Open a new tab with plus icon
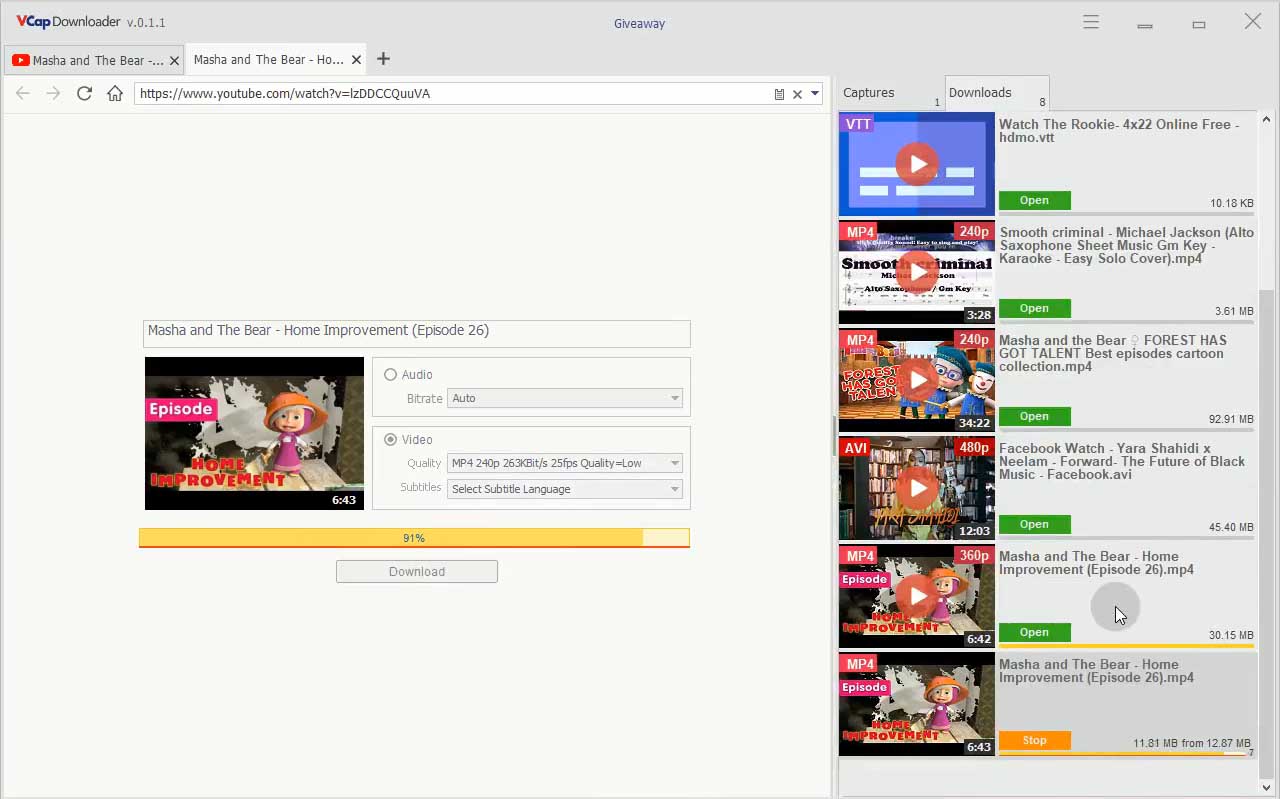The height and width of the screenshot is (799, 1280). [383, 59]
